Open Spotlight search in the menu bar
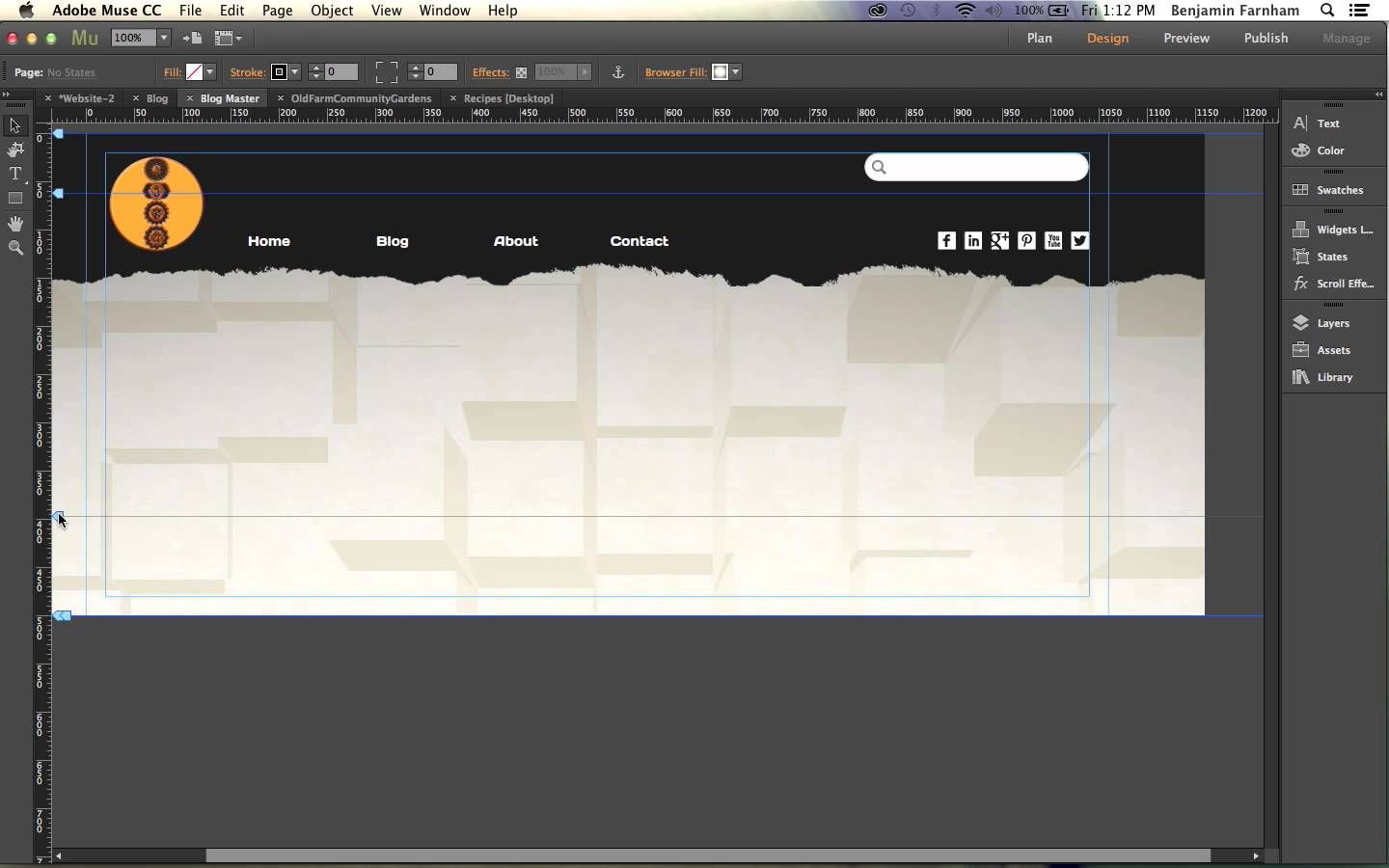 click(1328, 11)
